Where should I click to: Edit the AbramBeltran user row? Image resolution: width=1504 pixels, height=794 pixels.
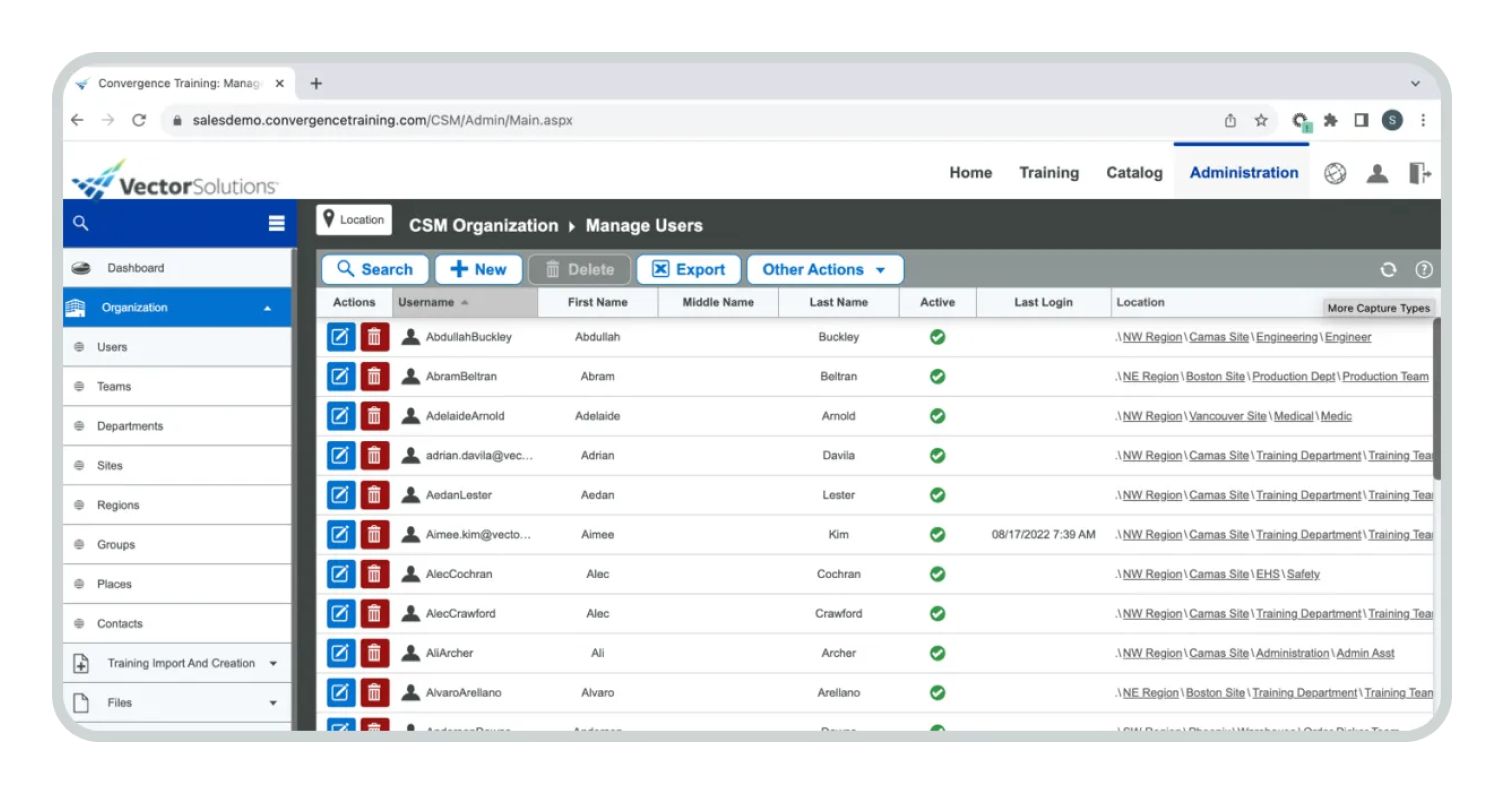pos(341,377)
